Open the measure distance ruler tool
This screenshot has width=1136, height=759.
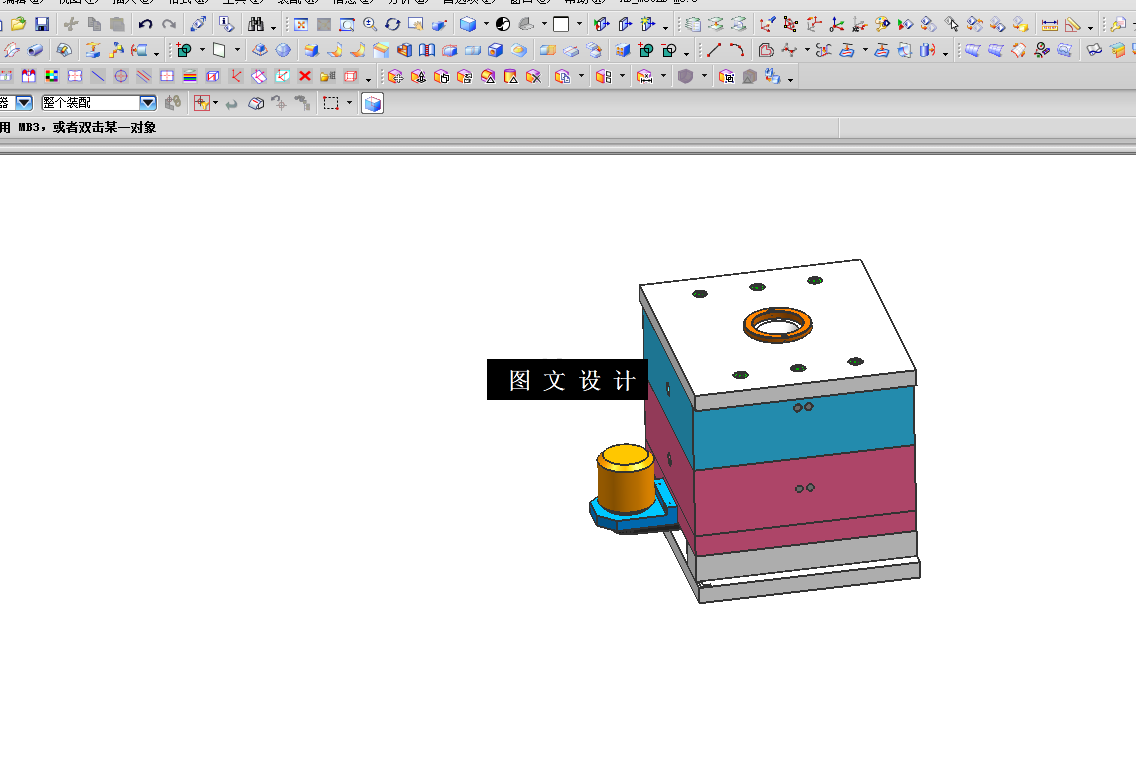tap(1049, 25)
